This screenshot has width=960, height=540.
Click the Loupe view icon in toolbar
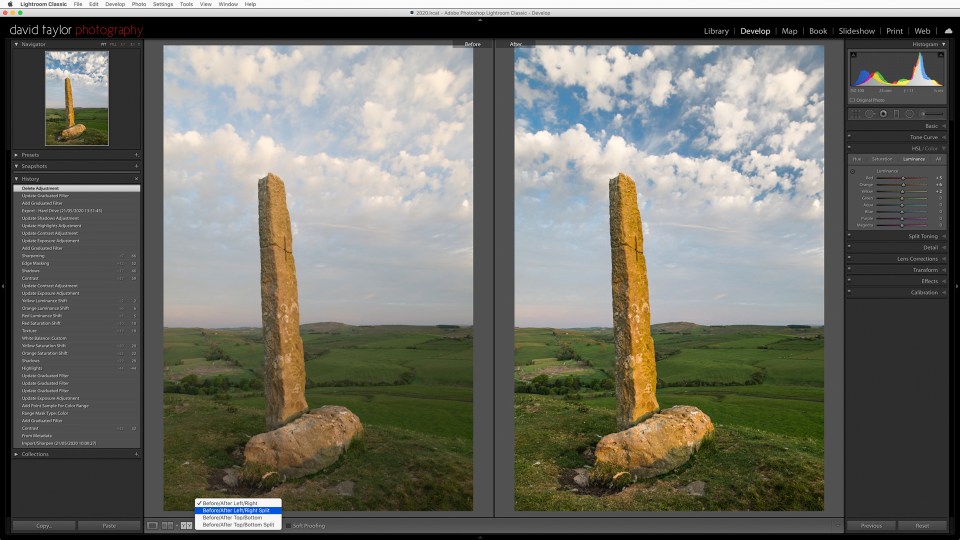(152, 525)
